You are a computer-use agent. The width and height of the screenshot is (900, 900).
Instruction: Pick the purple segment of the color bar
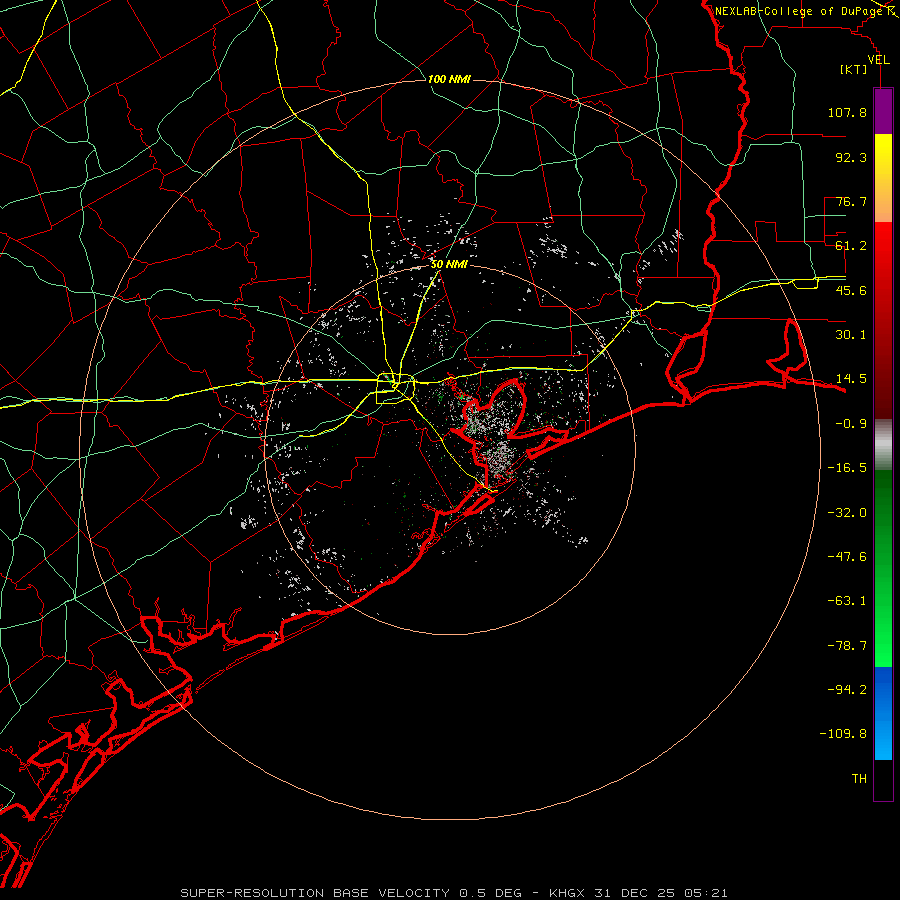click(883, 111)
